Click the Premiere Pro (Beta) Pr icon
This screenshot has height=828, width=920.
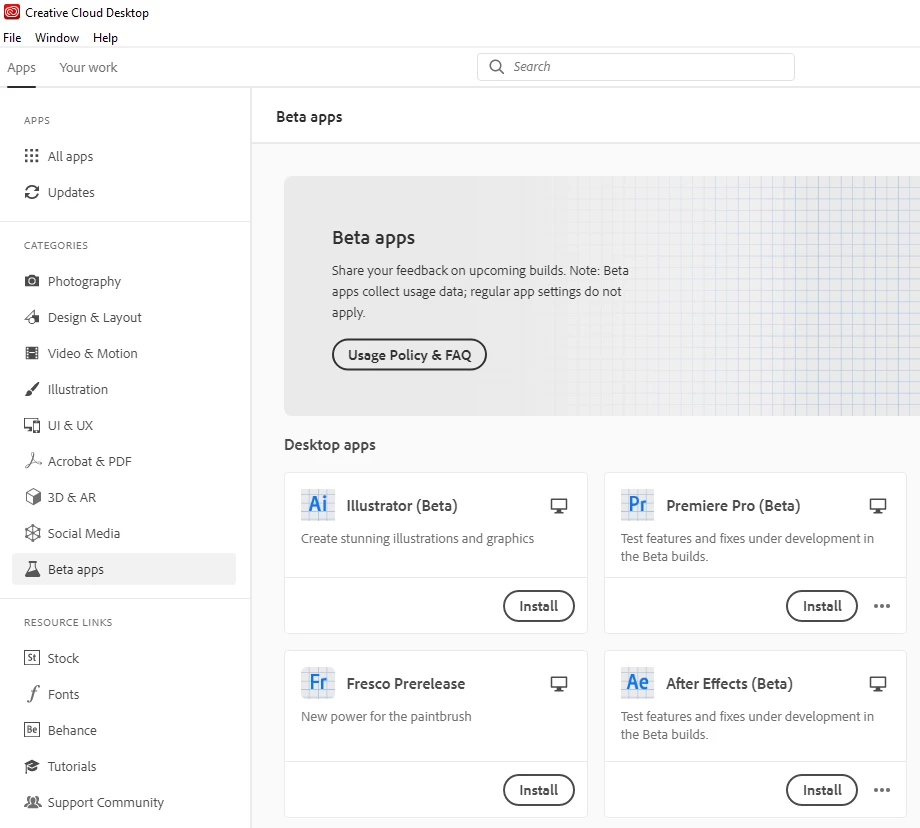point(637,505)
